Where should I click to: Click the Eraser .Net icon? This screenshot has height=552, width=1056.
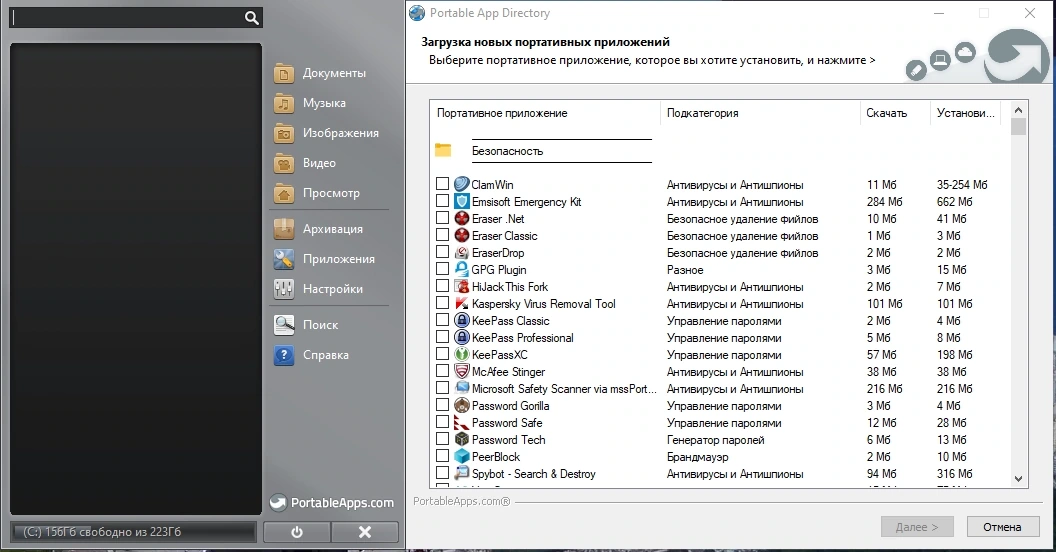(x=461, y=218)
